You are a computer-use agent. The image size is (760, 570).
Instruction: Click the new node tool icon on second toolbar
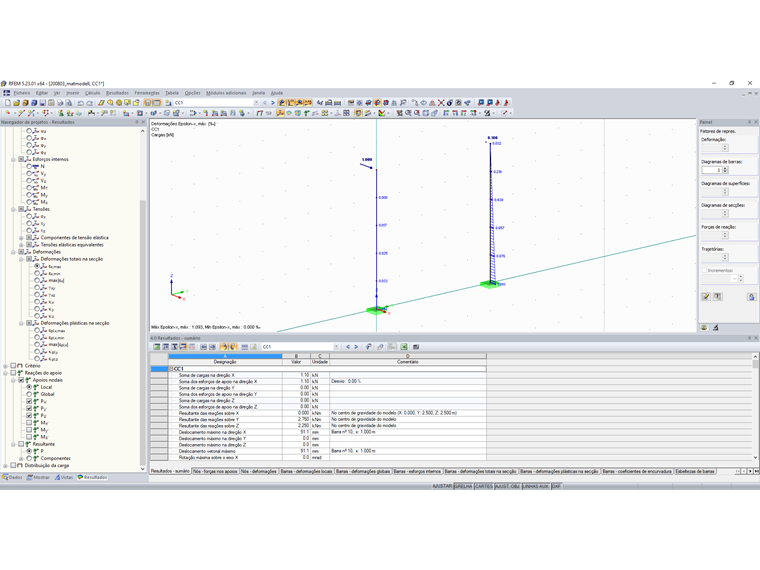(x=8, y=113)
